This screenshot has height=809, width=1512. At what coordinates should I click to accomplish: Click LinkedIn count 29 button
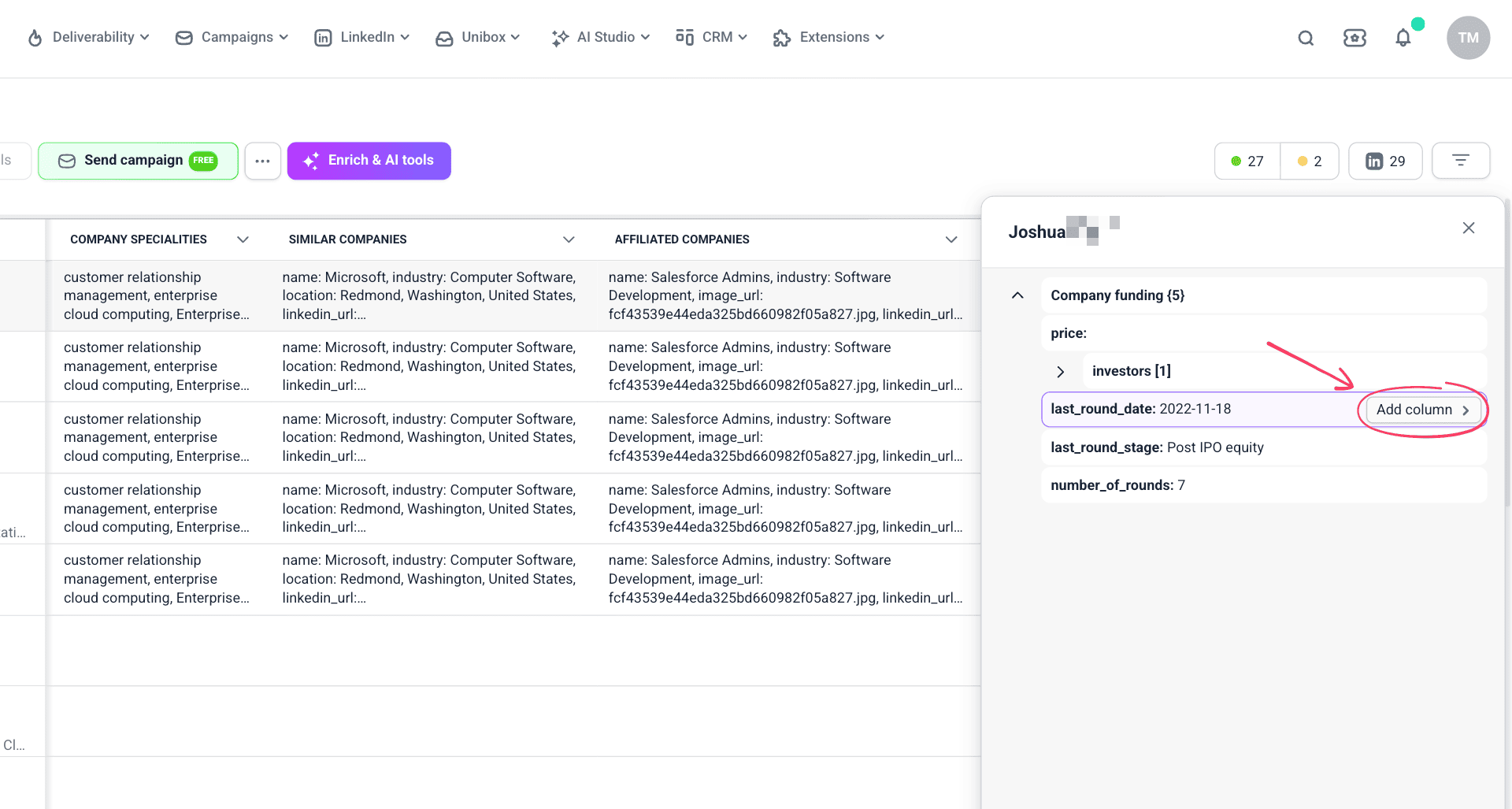(1385, 161)
